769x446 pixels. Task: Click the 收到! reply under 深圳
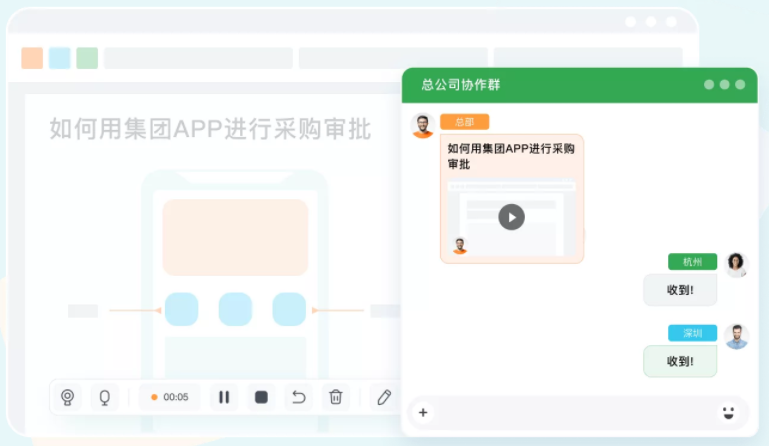point(680,362)
